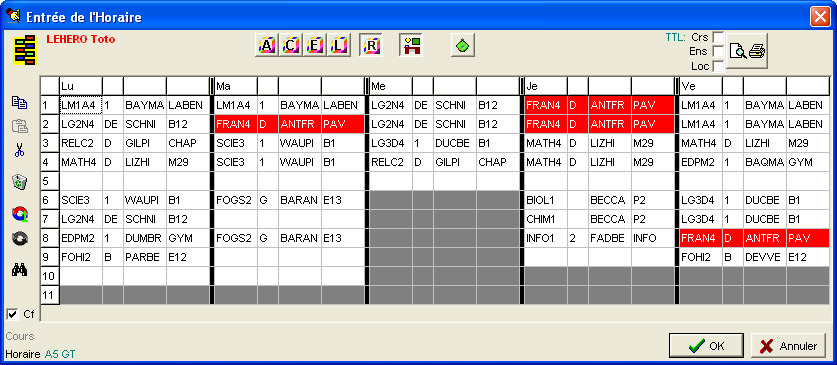Viewport: 837px width, 365px height.
Task: Select the empty Tuesday period 7 course cell
Action: point(235,219)
